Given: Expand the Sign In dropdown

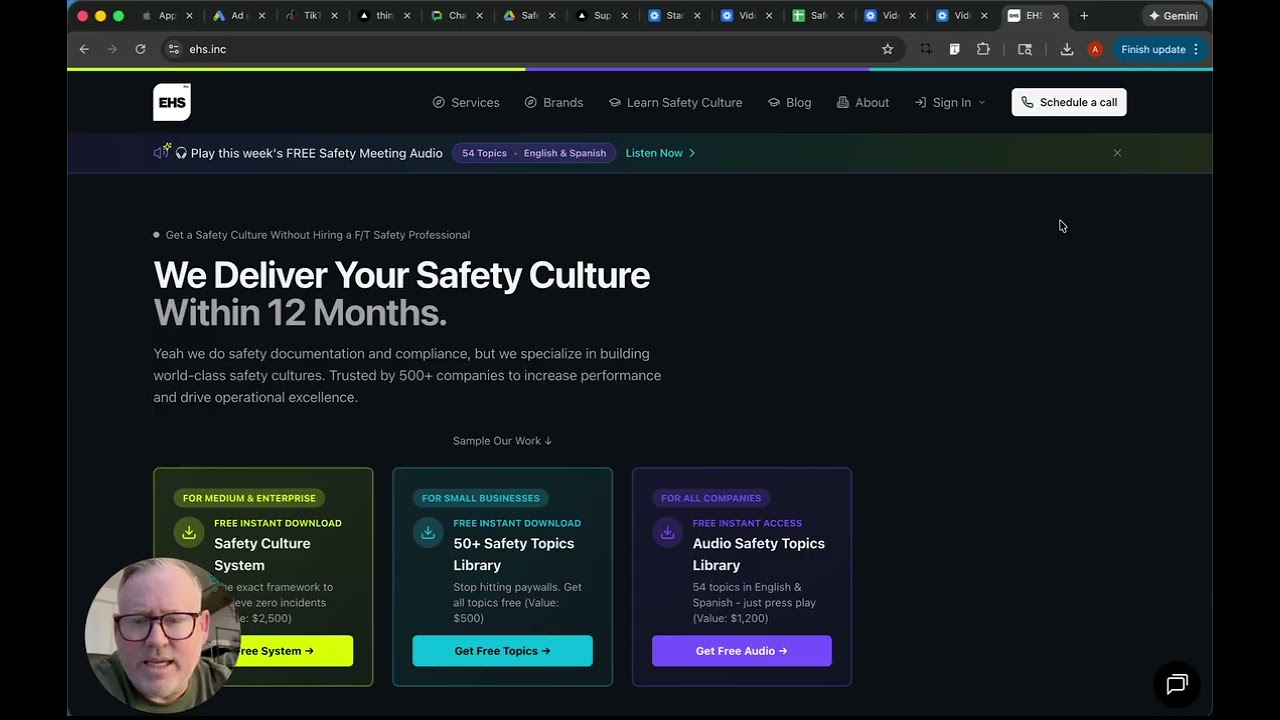Looking at the screenshot, I should (950, 102).
